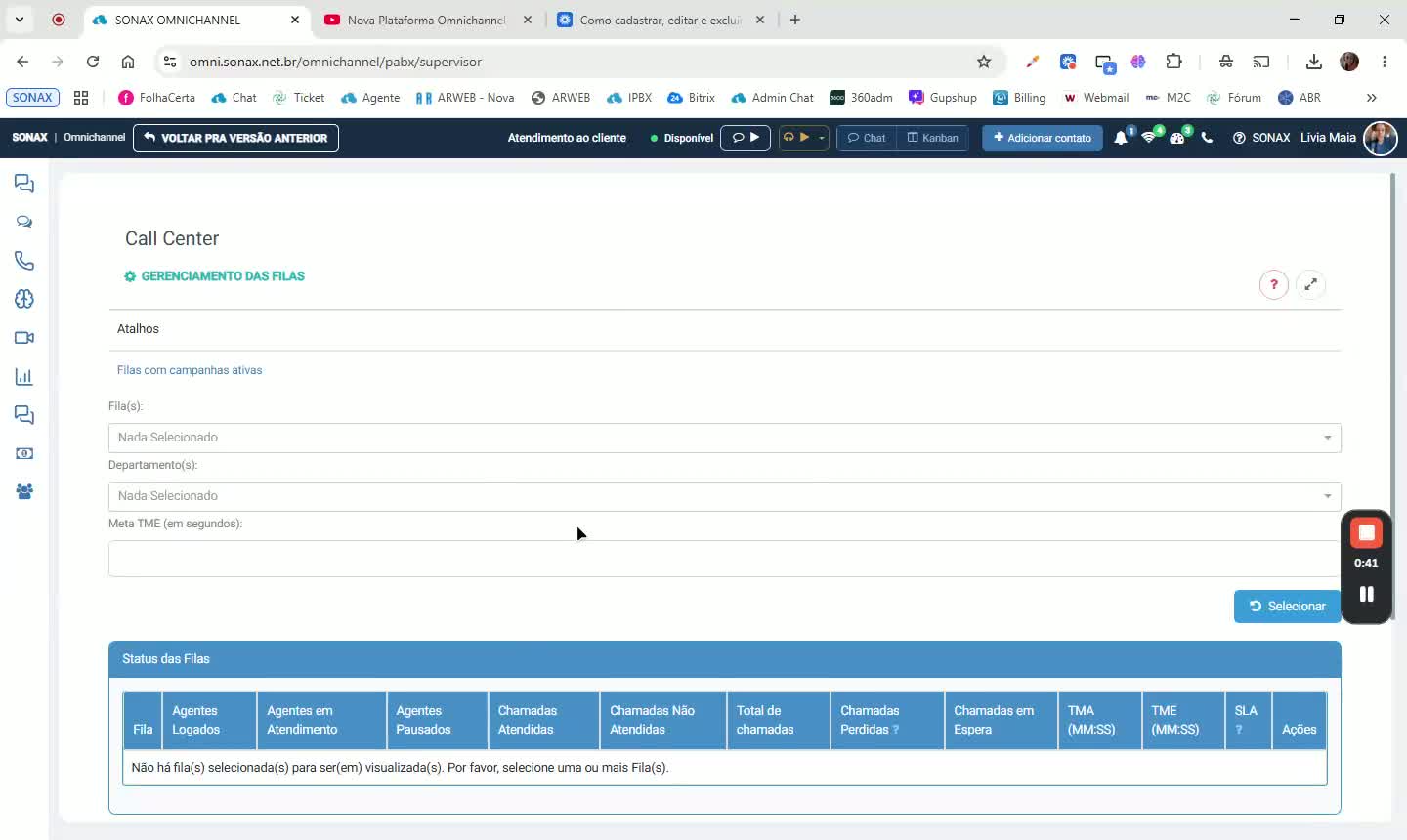Screen dimensions: 1407x840
Task: Open the notifications bell icon
Action: click(x=1121, y=138)
